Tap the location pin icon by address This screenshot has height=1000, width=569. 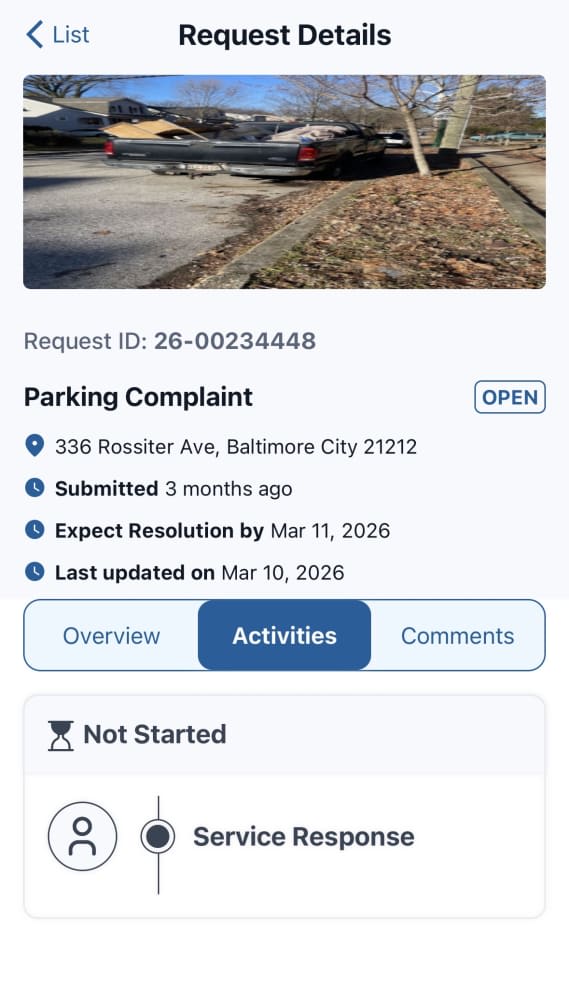point(34,446)
